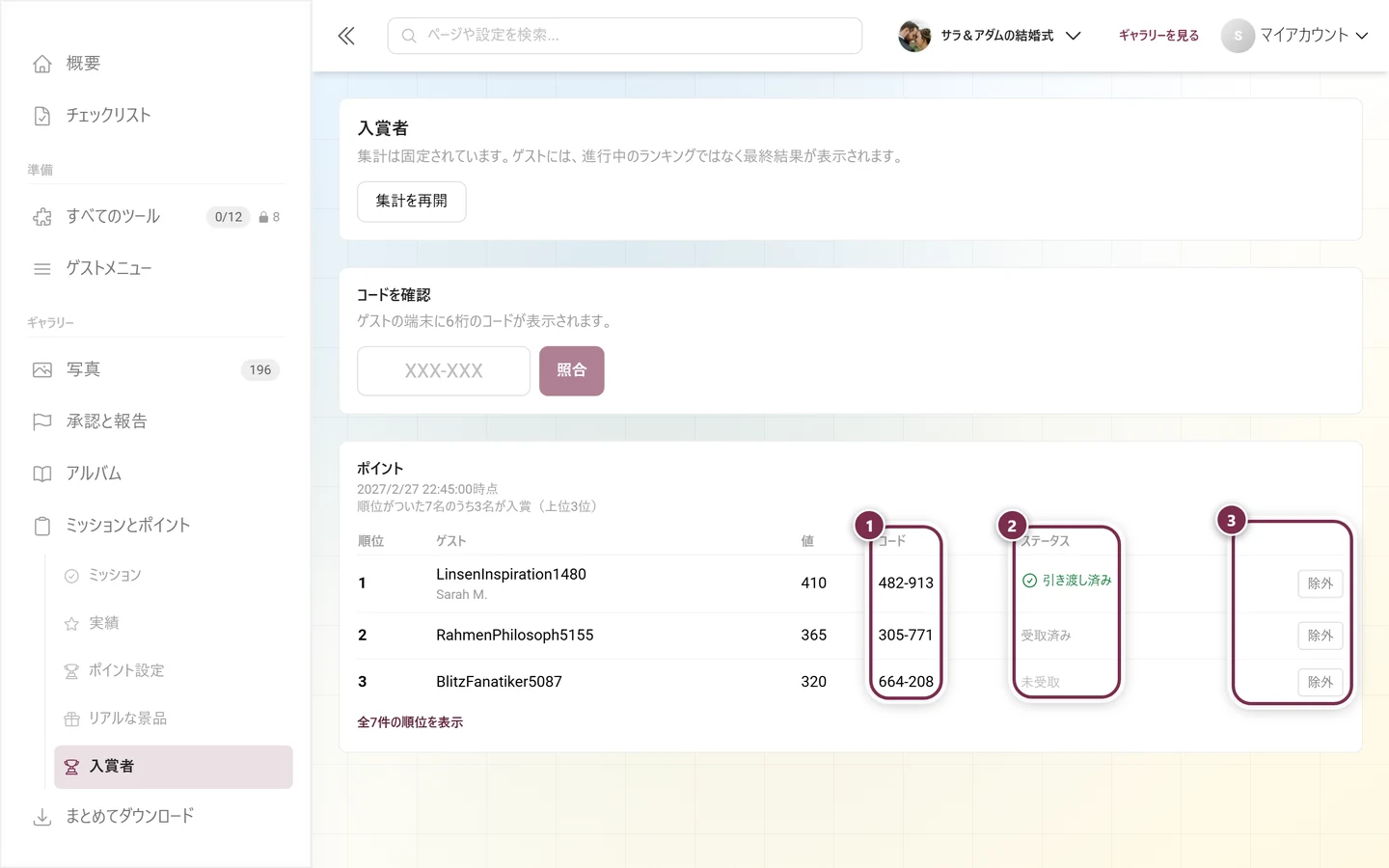This screenshot has width=1389, height=868.
Task: Collapse sidebar with double-chevron icon
Action: 346,36
